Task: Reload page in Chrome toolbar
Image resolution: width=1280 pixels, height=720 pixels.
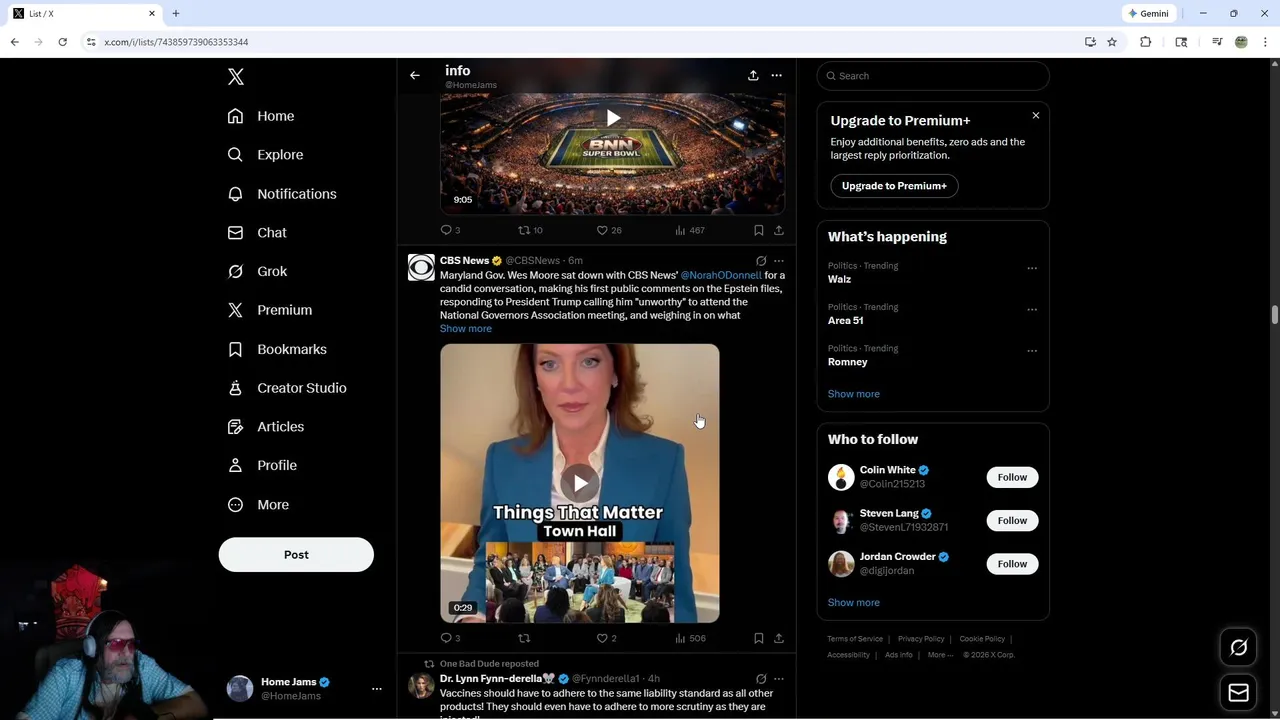Action: [62, 42]
